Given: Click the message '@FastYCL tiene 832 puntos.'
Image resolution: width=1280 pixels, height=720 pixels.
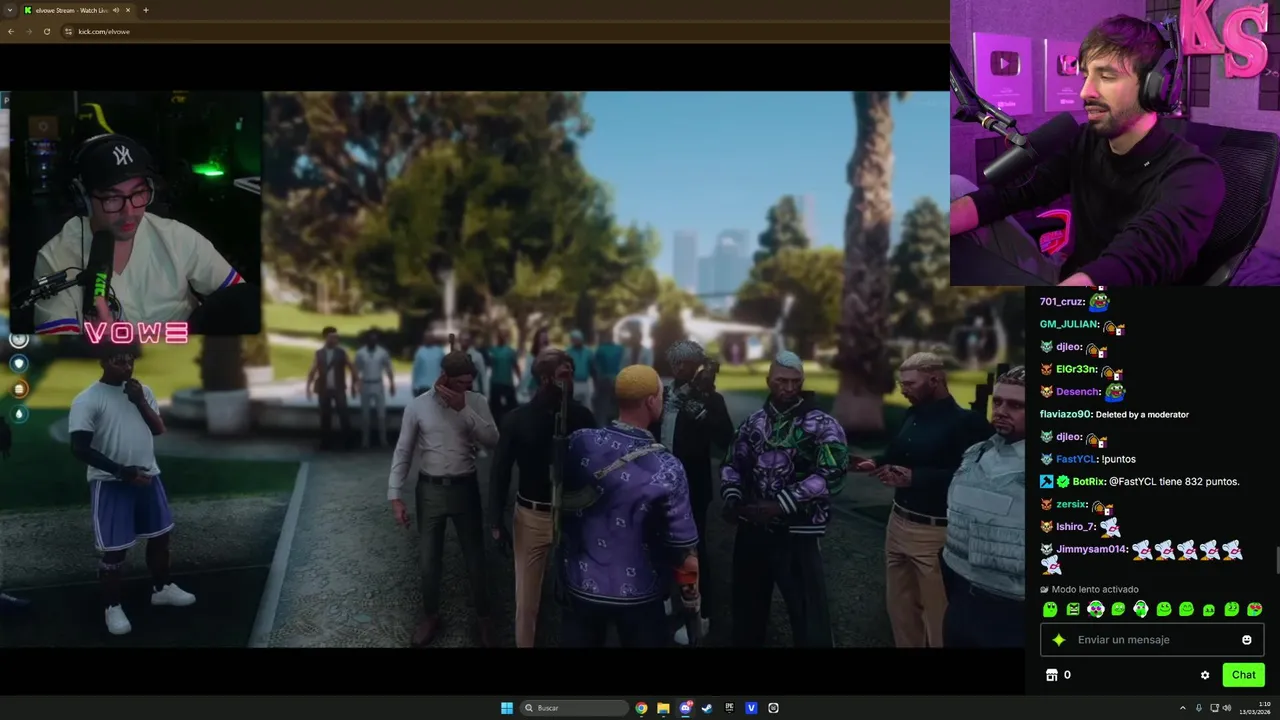Looking at the screenshot, I should click(1174, 482).
